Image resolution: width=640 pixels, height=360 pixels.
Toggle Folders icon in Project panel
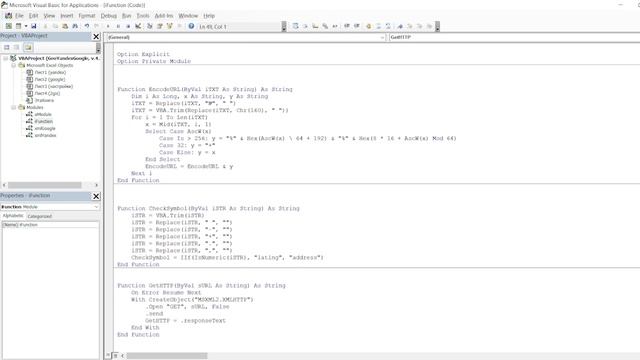tap(28, 47)
